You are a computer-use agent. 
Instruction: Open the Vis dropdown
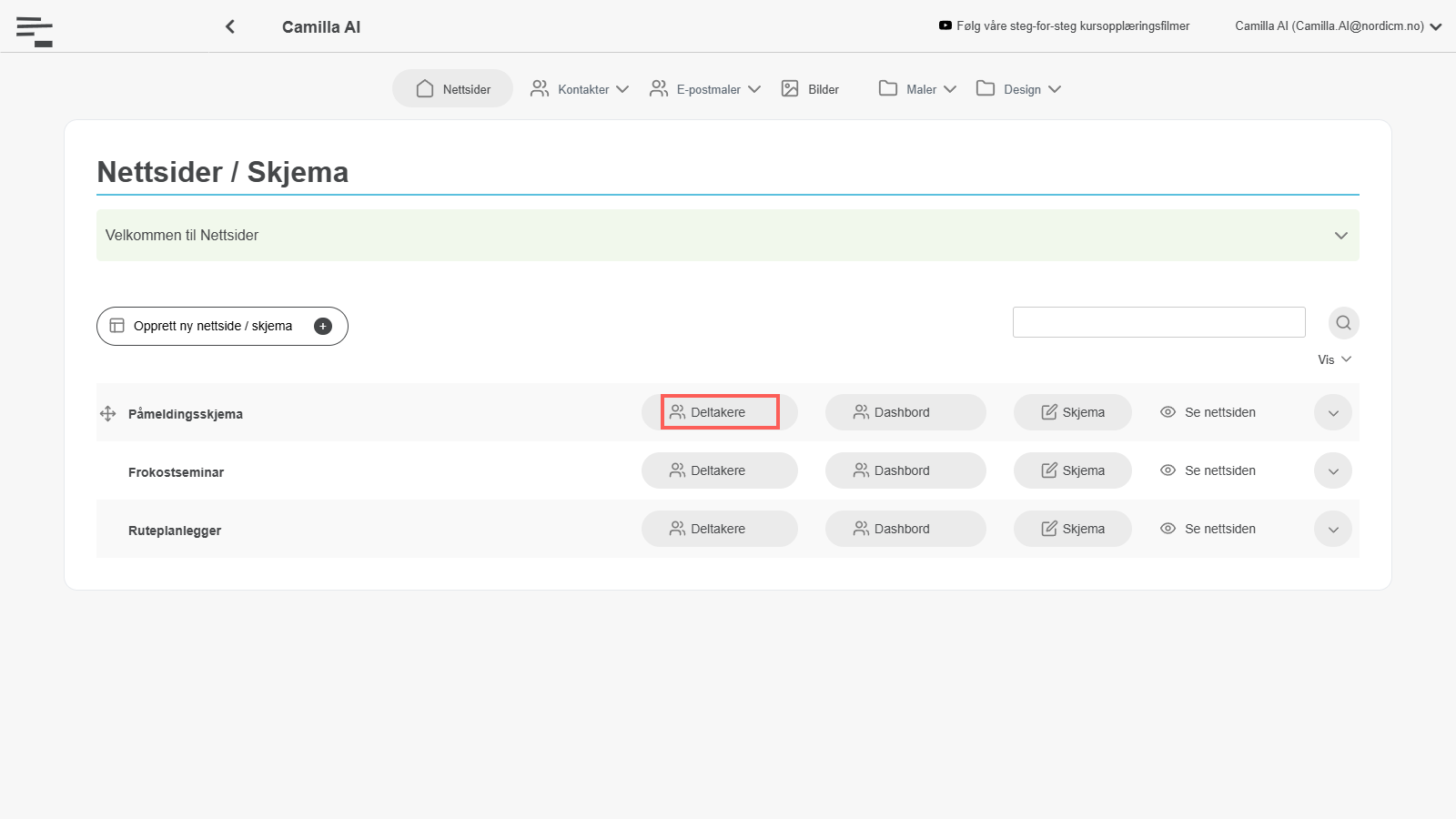click(x=1335, y=359)
